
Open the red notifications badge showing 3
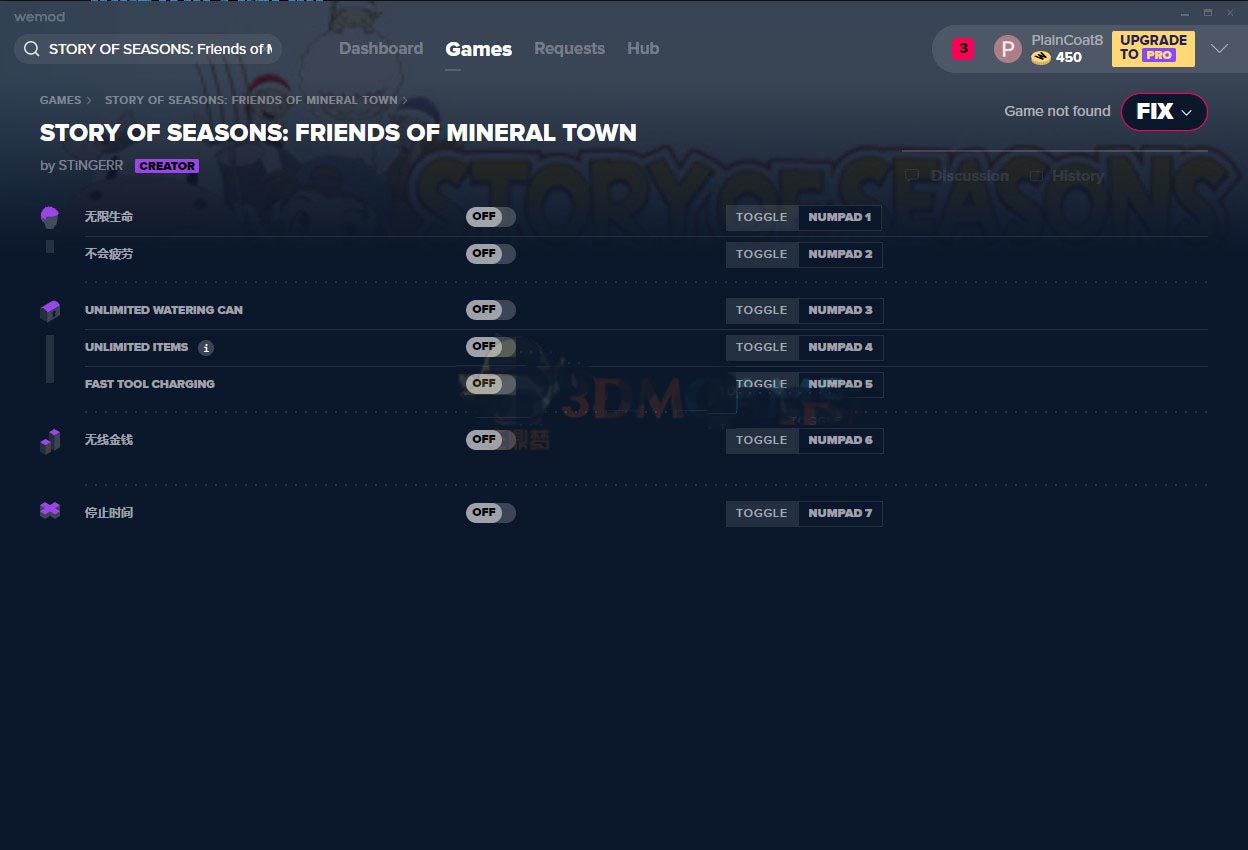click(x=963, y=48)
